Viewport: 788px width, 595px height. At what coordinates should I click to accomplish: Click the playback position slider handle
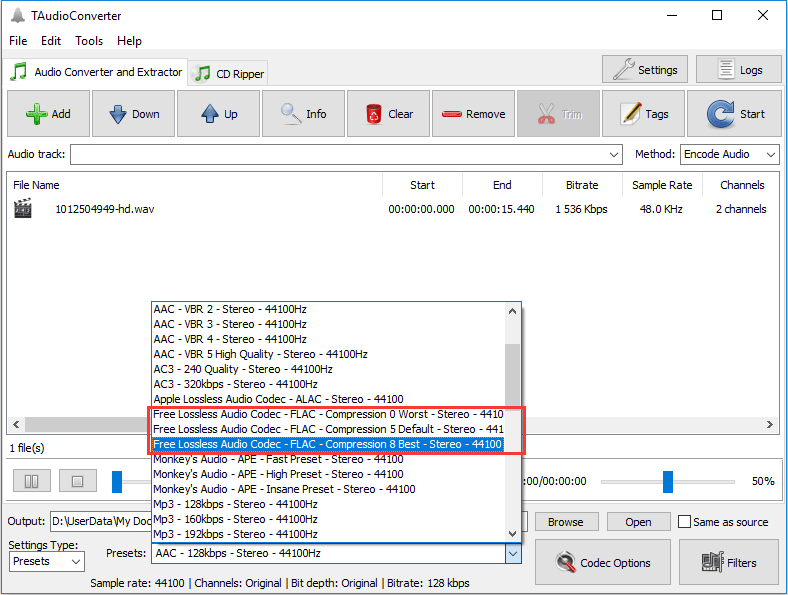tap(117, 481)
